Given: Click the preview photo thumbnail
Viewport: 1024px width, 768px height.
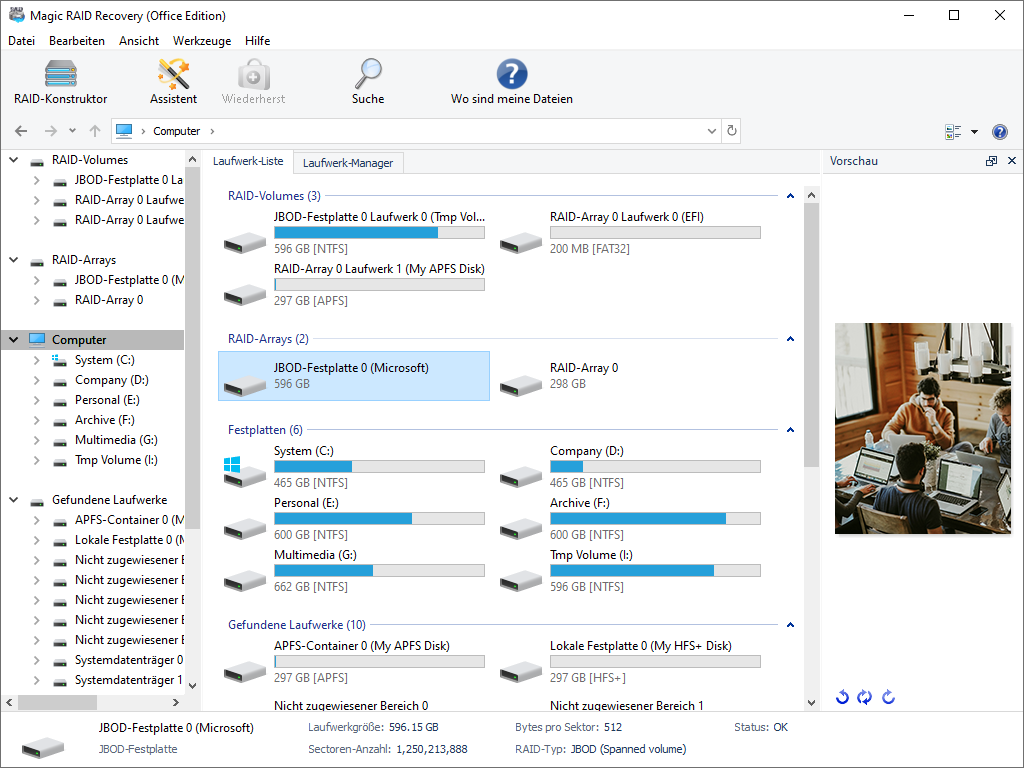Looking at the screenshot, I should point(923,428).
